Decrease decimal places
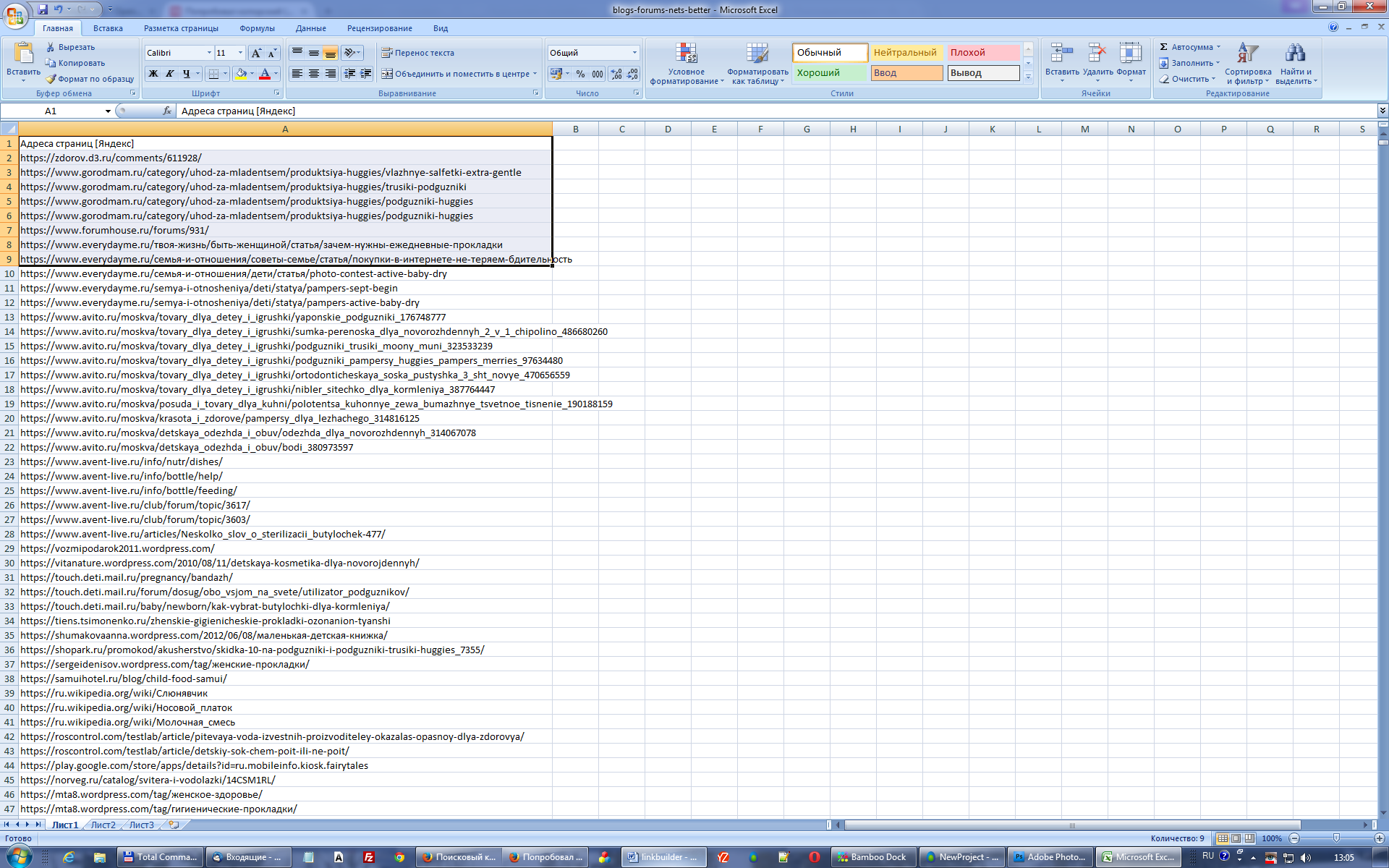 (633, 74)
